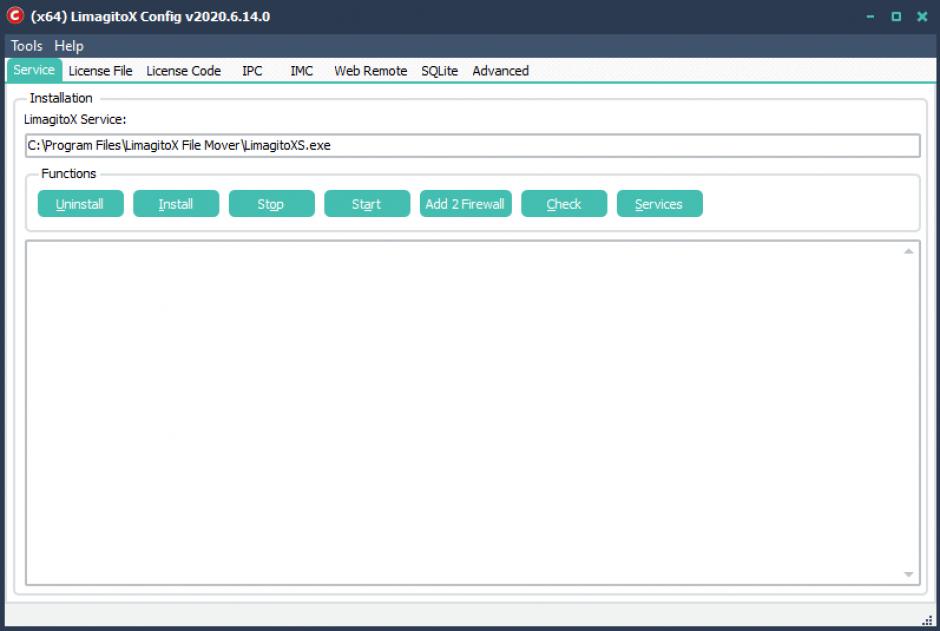Maximize the LimagitoX Config window
940x631 pixels.
tap(896, 16)
